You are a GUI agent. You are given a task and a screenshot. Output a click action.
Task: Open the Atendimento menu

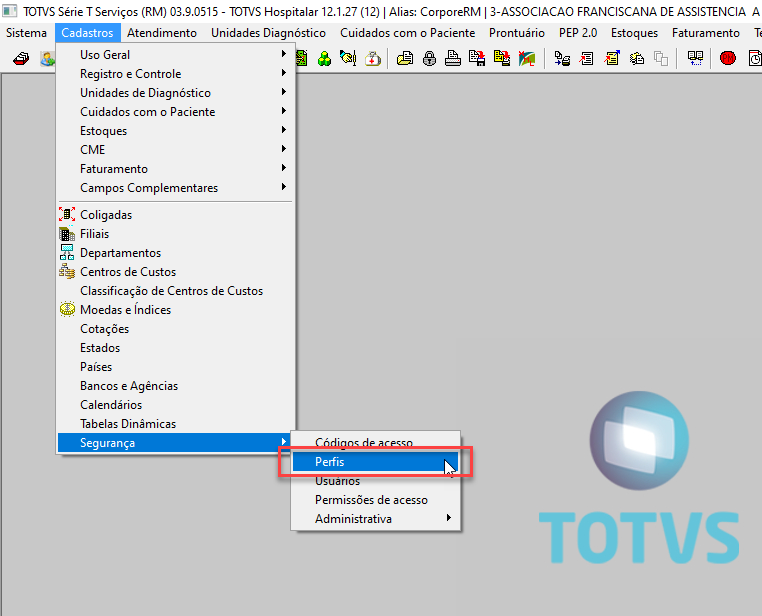pos(162,33)
